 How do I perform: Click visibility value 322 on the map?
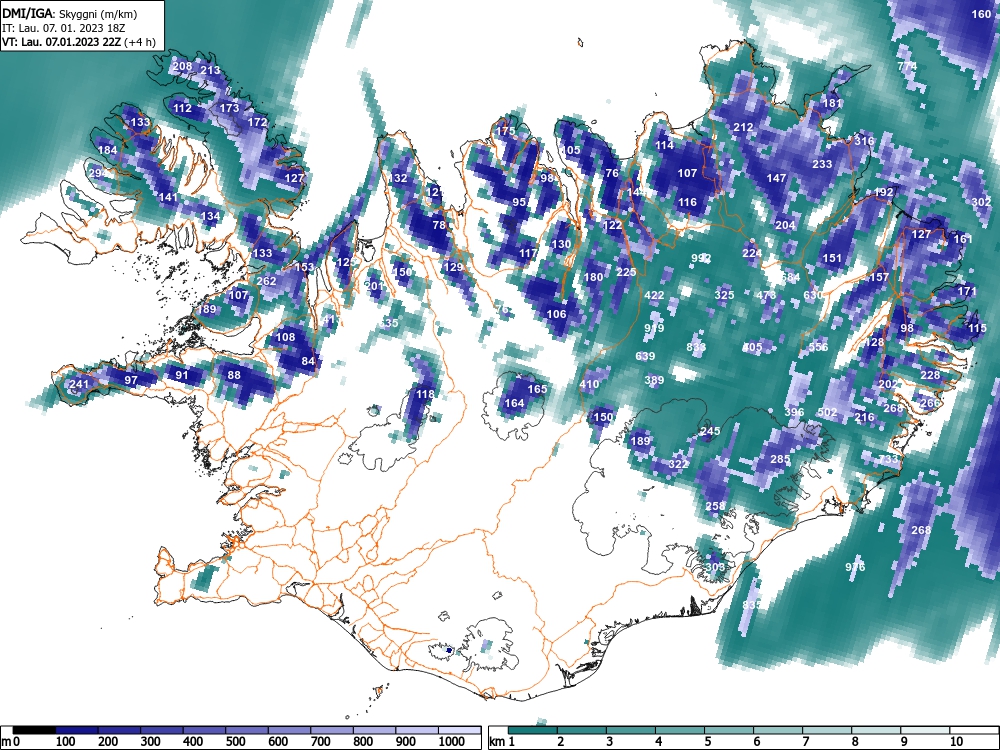tap(678, 464)
